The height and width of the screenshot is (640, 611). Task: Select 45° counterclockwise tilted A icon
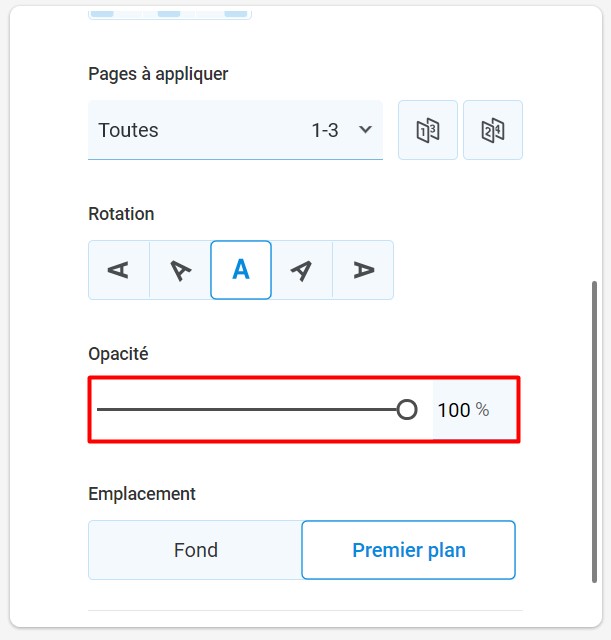click(180, 270)
